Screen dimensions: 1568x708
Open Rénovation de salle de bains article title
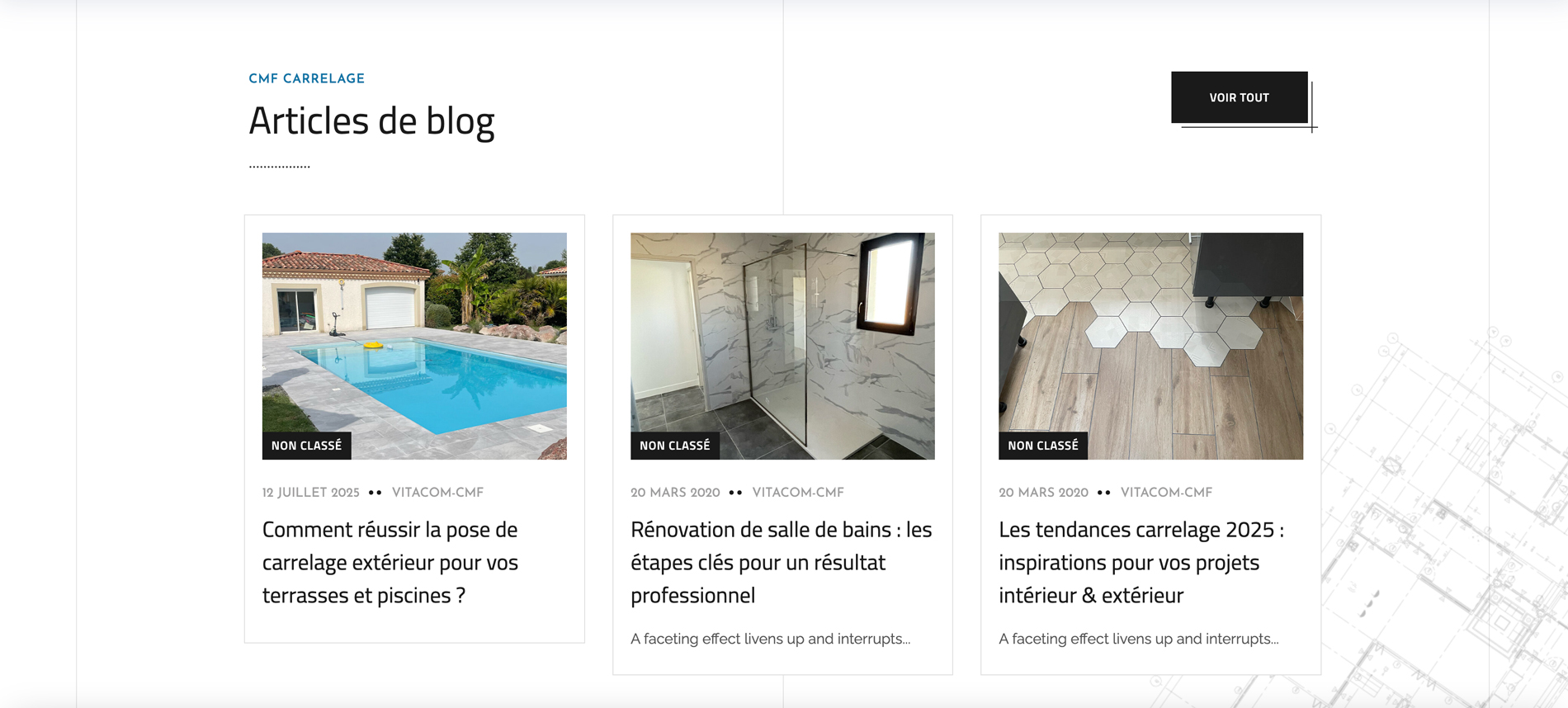(781, 562)
